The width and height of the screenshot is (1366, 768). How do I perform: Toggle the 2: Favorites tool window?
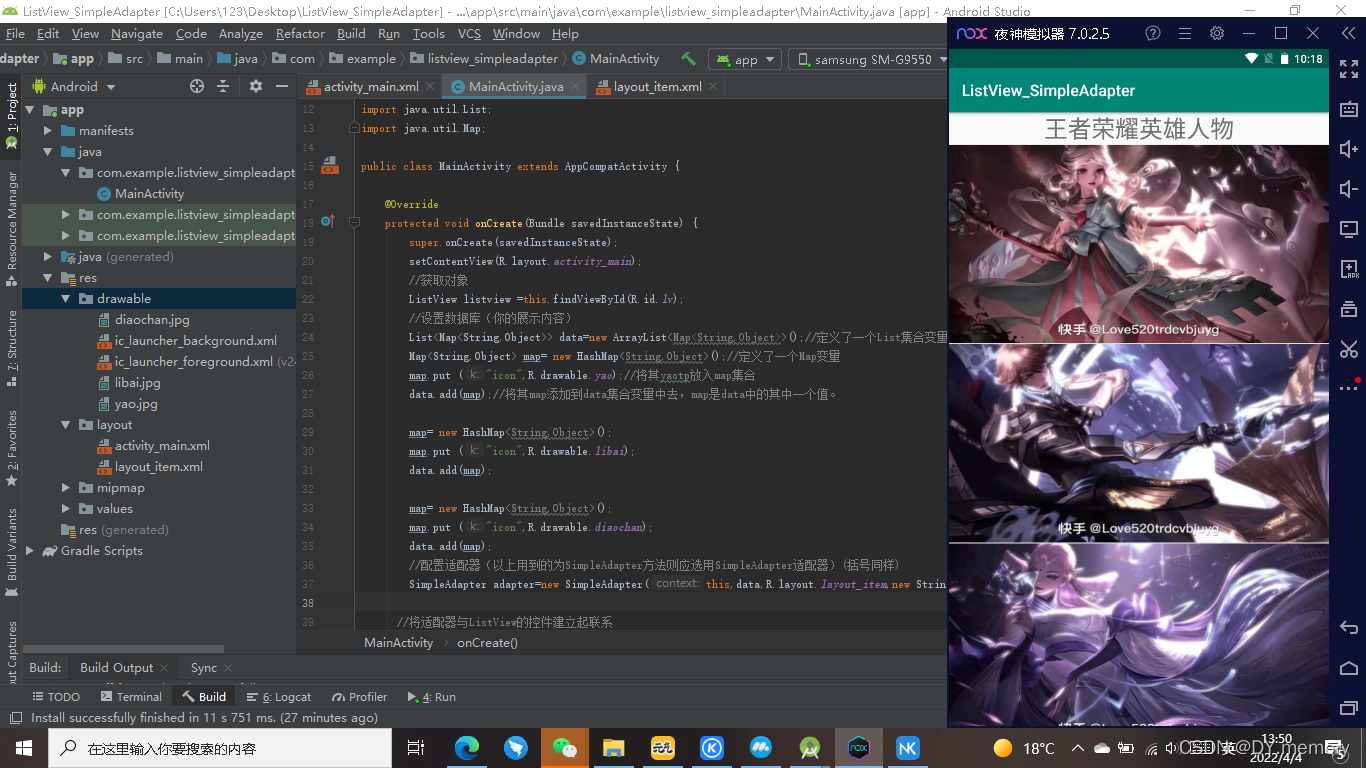[x=11, y=447]
